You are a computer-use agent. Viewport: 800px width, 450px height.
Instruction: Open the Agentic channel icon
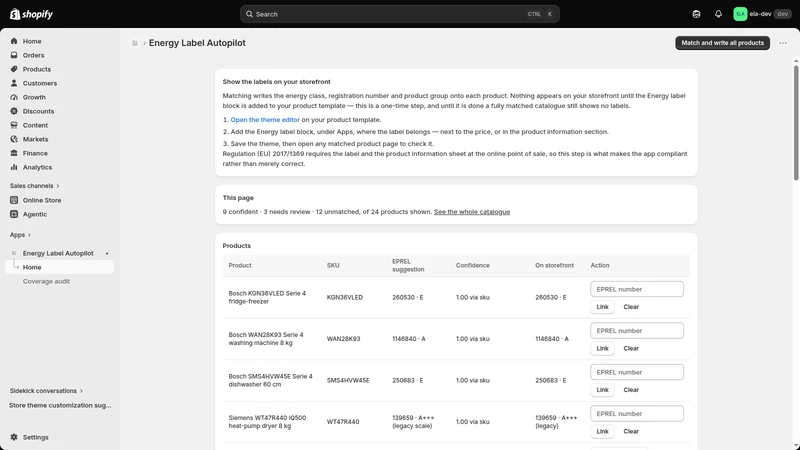point(14,214)
